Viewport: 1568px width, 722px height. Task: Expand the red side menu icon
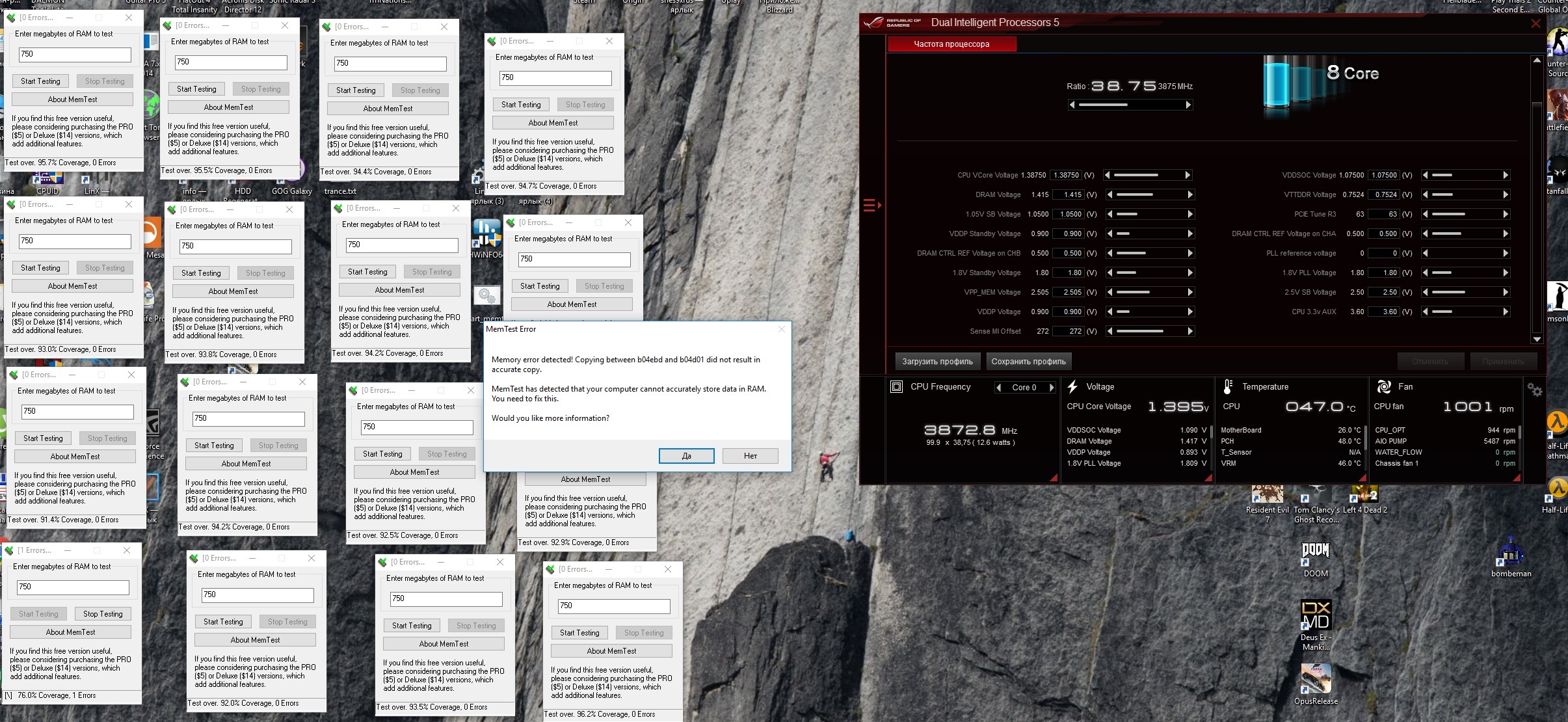click(x=871, y=206)
